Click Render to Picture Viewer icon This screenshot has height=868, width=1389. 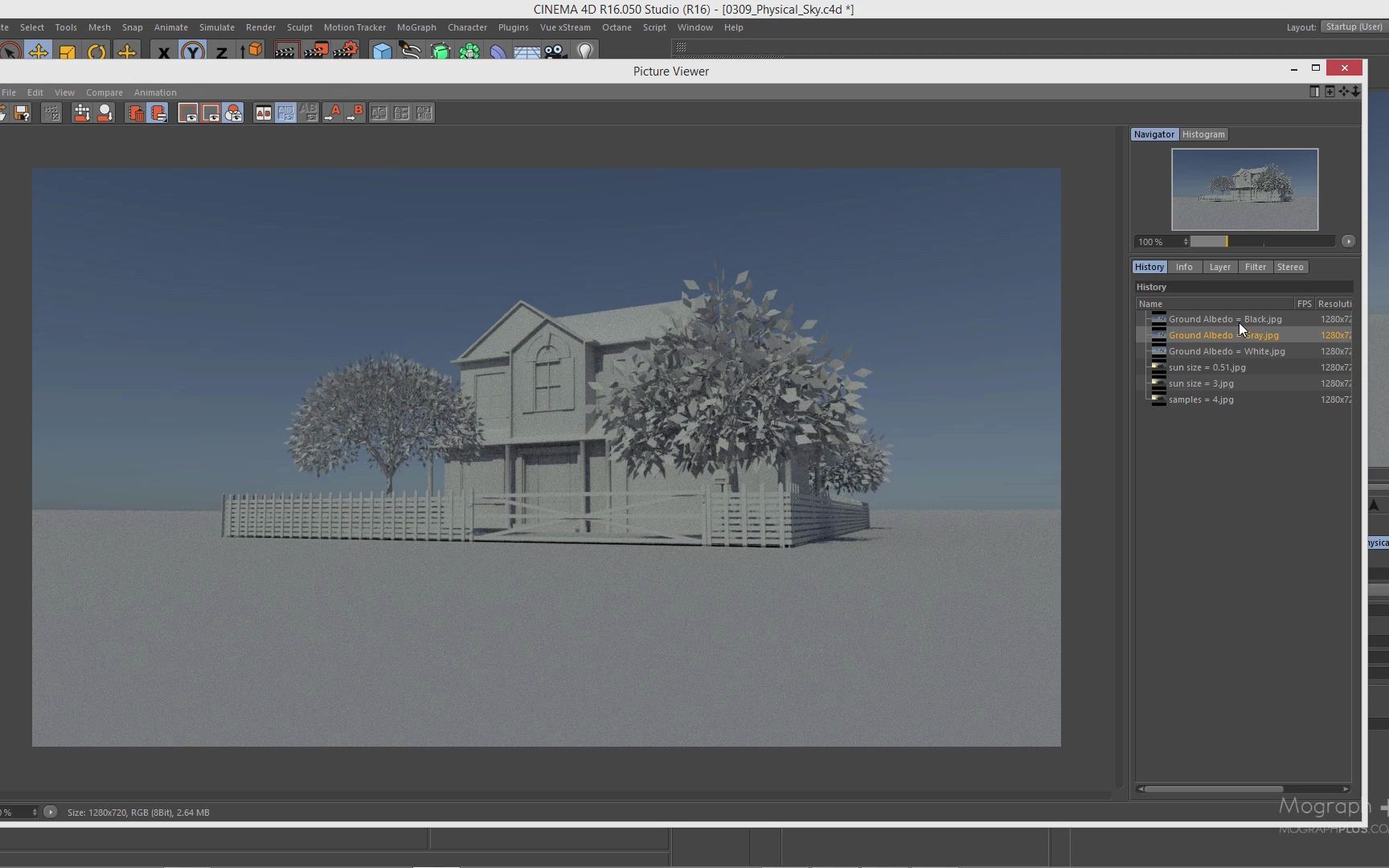point(317,51)
